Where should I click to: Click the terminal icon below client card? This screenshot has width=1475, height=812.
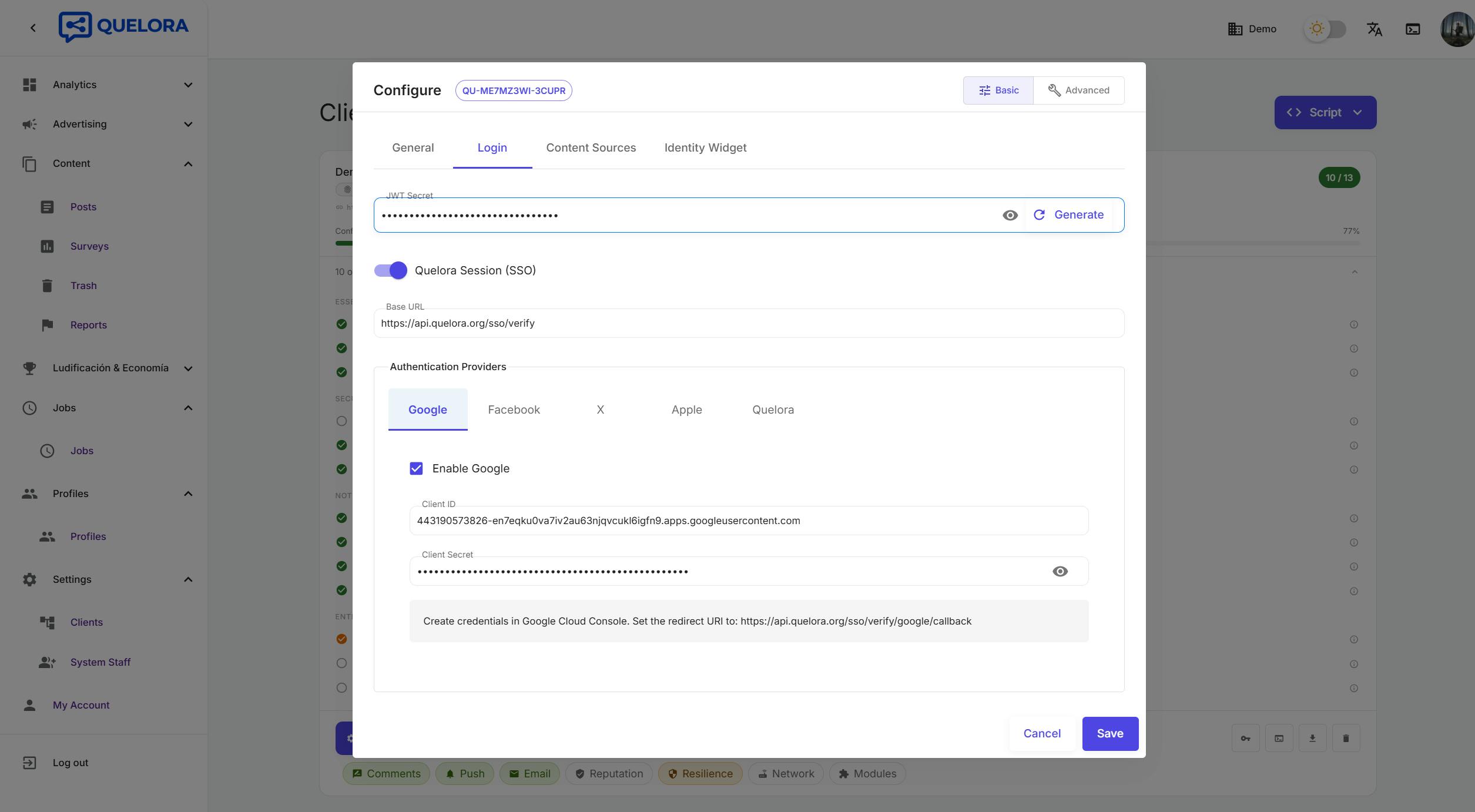pyautogui.click(x=1279, y=738)
